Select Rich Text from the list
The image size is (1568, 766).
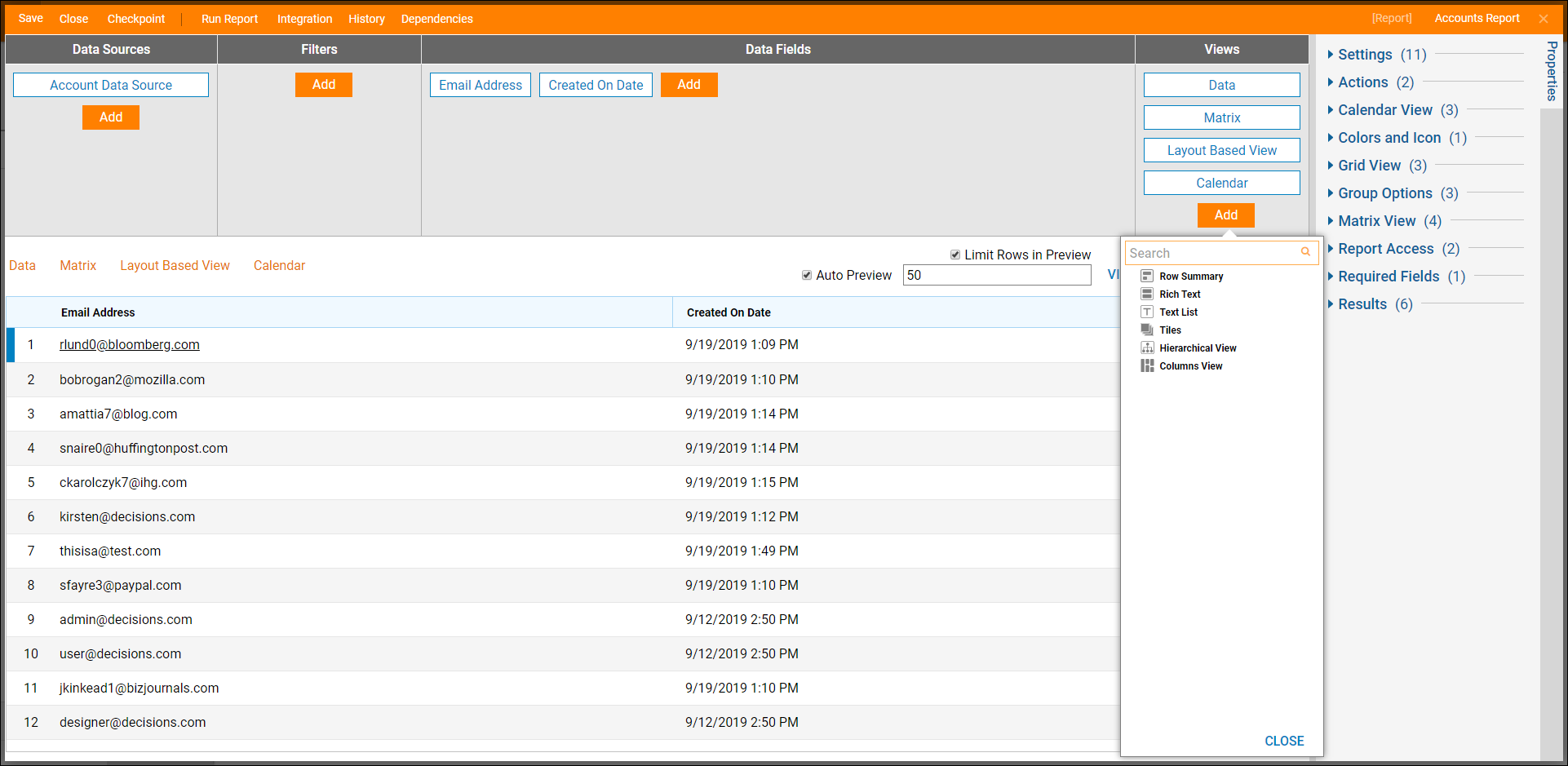coord(1180,294)
